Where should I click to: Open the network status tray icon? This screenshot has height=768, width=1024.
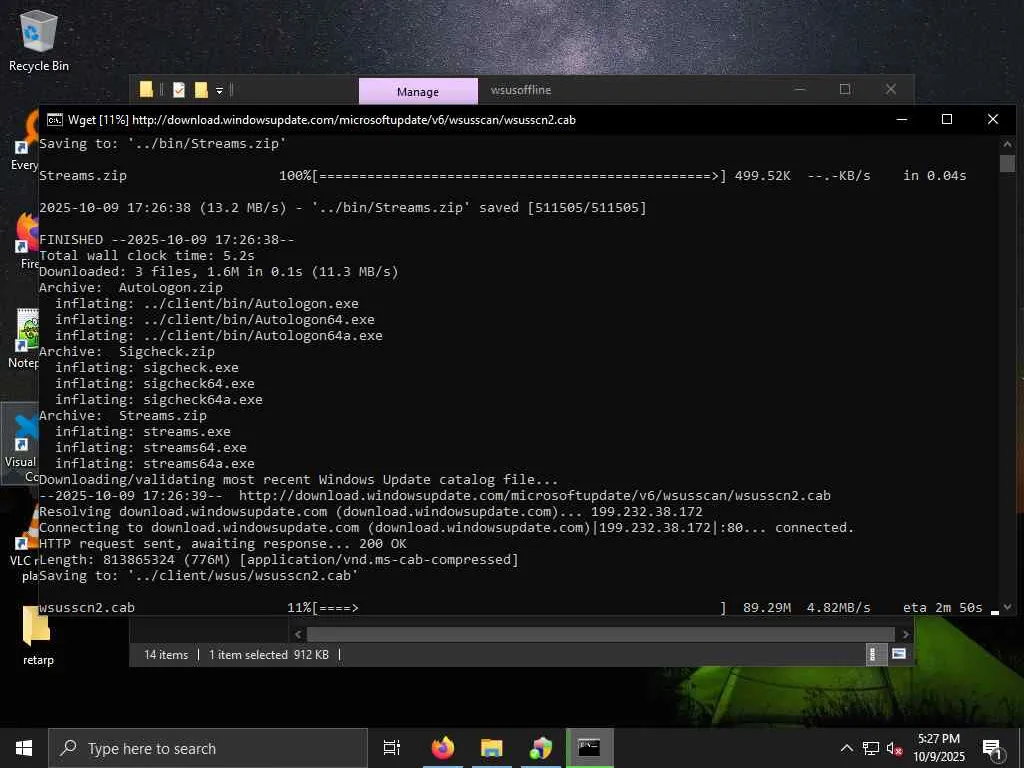click(x=871, y=748)
